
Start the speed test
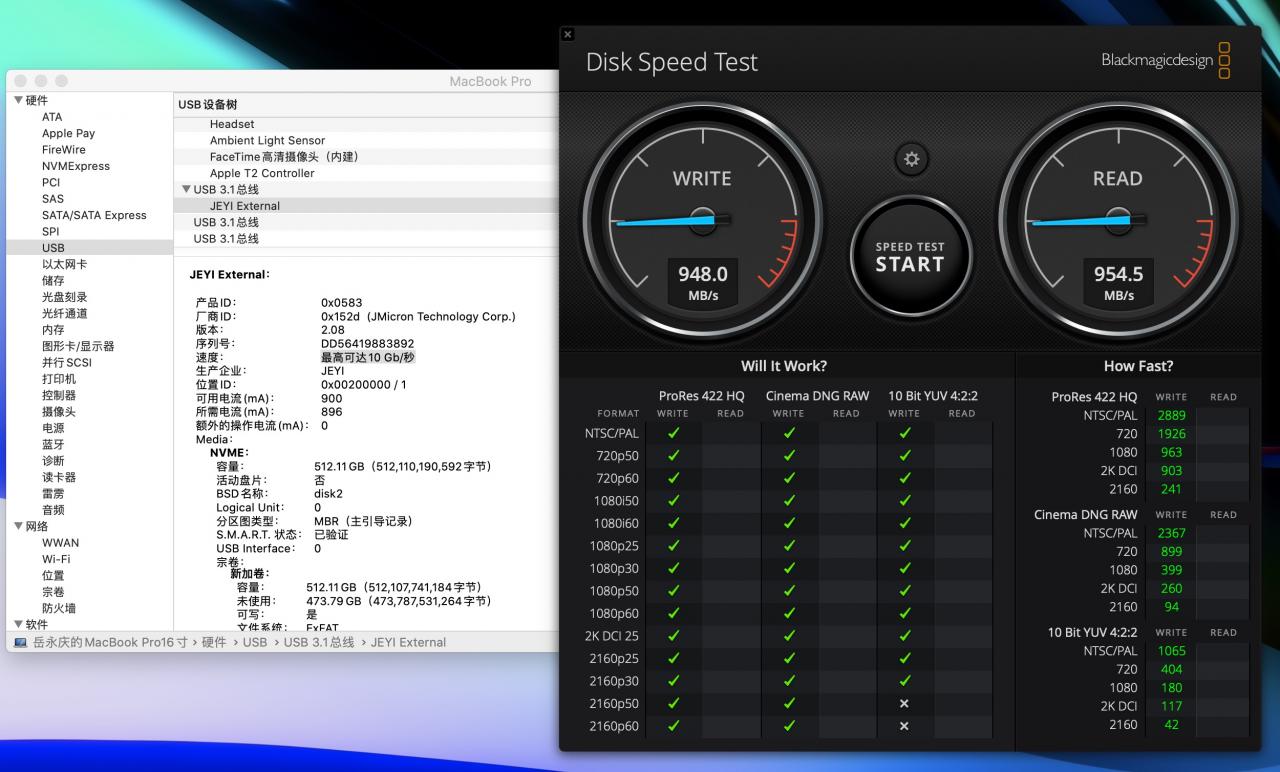(x=910, y=256)
